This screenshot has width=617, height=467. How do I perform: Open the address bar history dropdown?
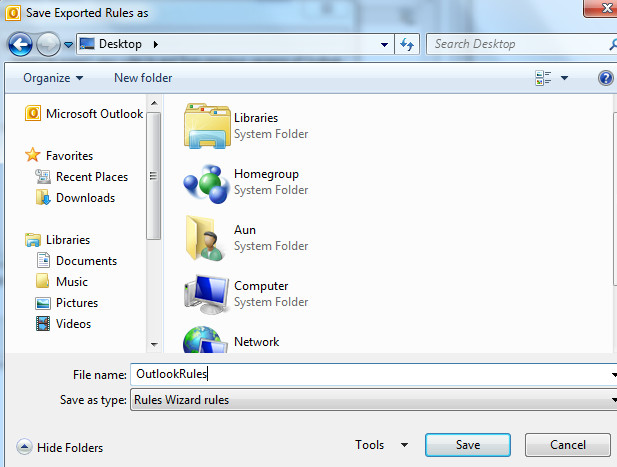coord(384,44)
